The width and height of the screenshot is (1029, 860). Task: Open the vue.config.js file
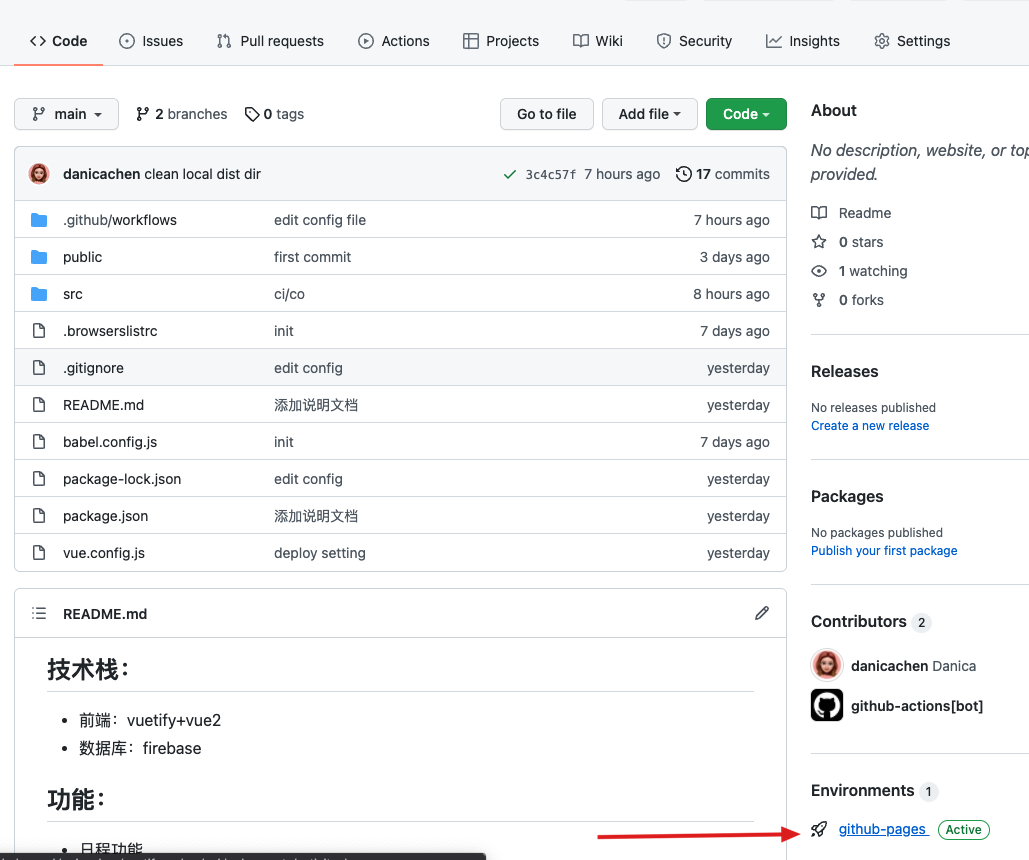(x=104, y=553)
